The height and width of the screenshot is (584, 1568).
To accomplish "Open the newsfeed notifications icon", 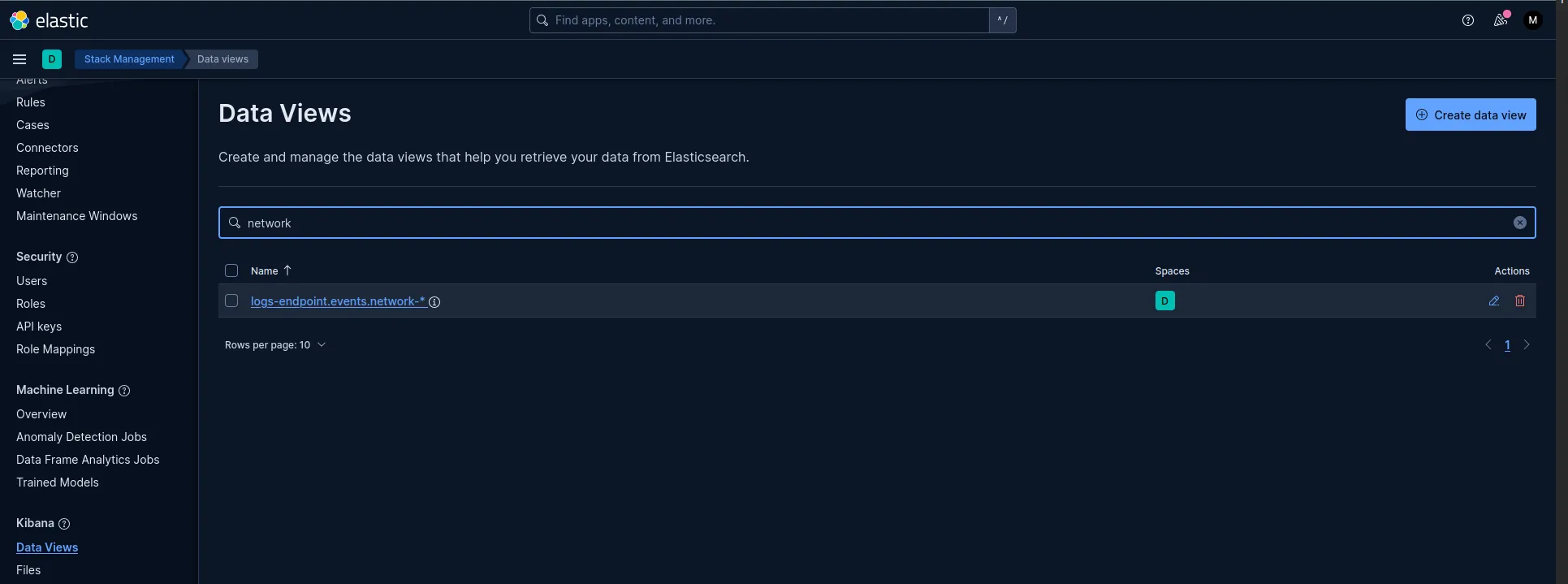I will pyautogui.click(x=1501, y=20).
